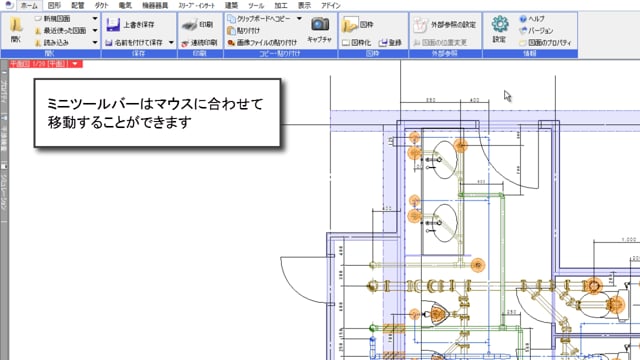This screenshot has height=360, width=640.
Task: Switch to the 建築 tab
Action: [x=231, y=6]
